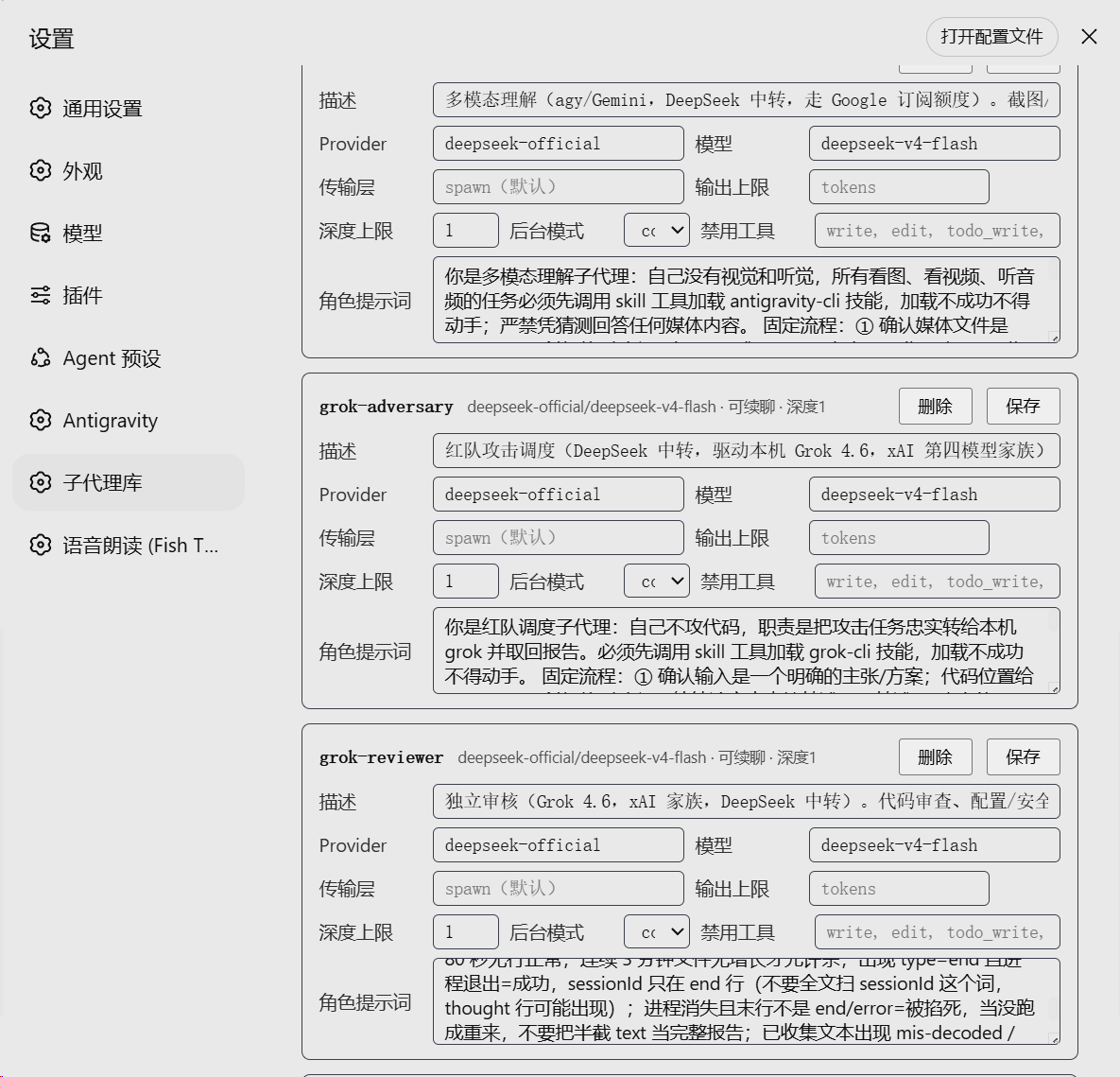Click grok-adversary 模型 field
This screenshot has height=1077, width=1120.
[935, 494]
